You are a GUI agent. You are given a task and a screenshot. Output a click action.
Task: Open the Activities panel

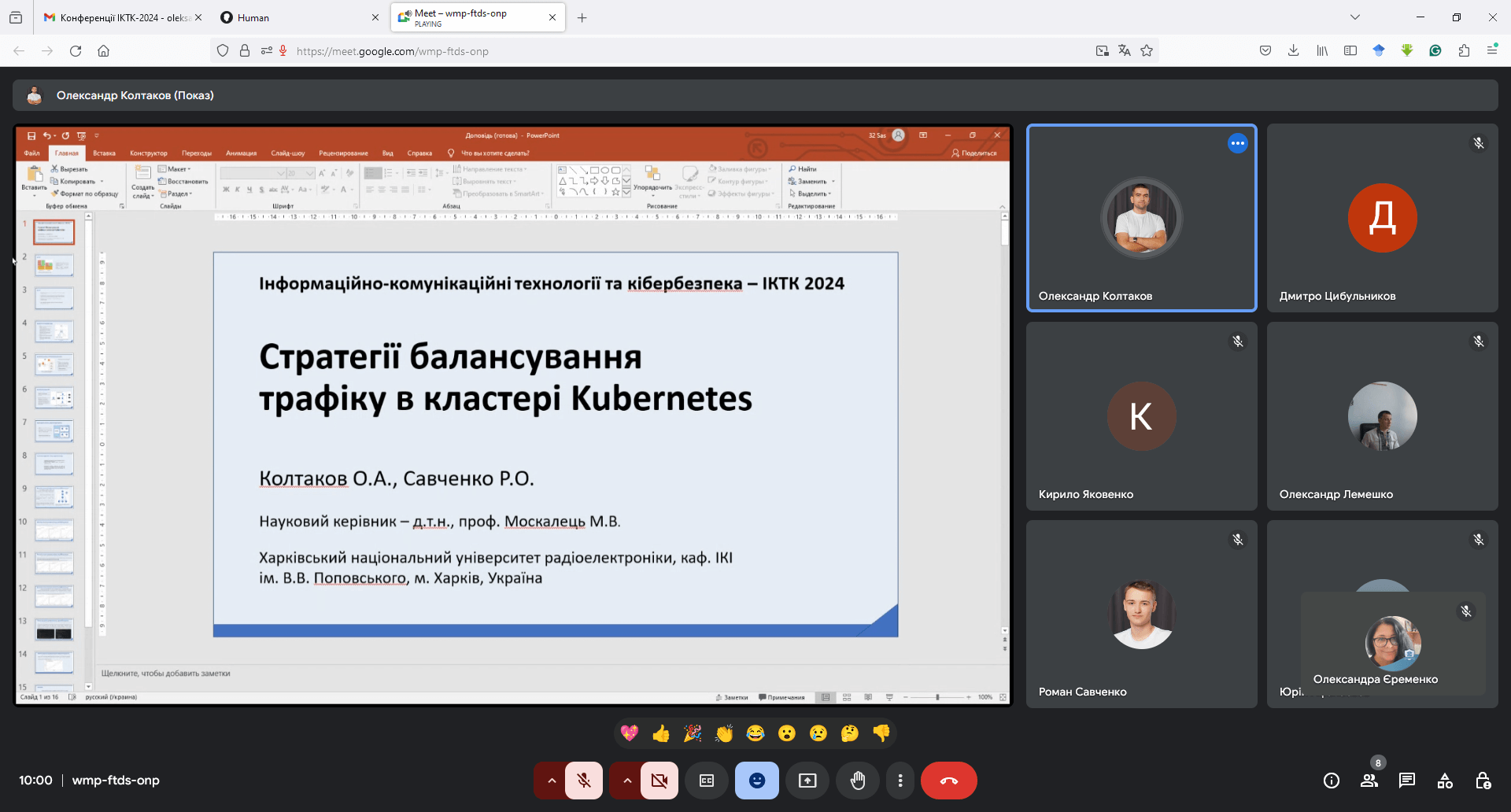point(1445,781)
